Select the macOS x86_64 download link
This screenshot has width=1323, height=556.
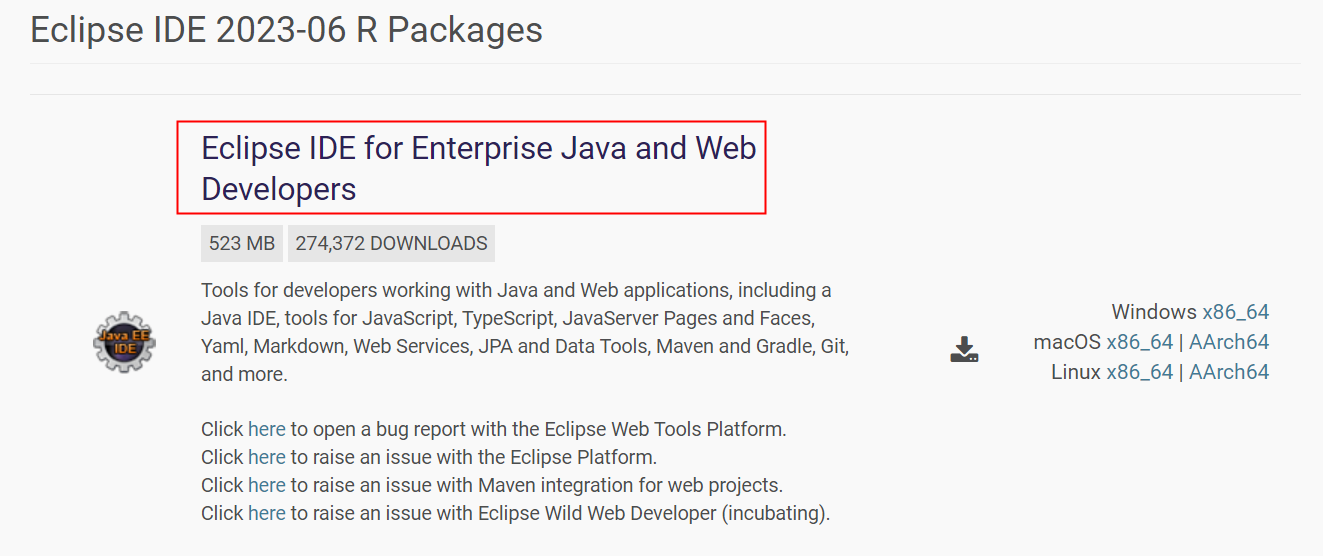(1139, 342)
